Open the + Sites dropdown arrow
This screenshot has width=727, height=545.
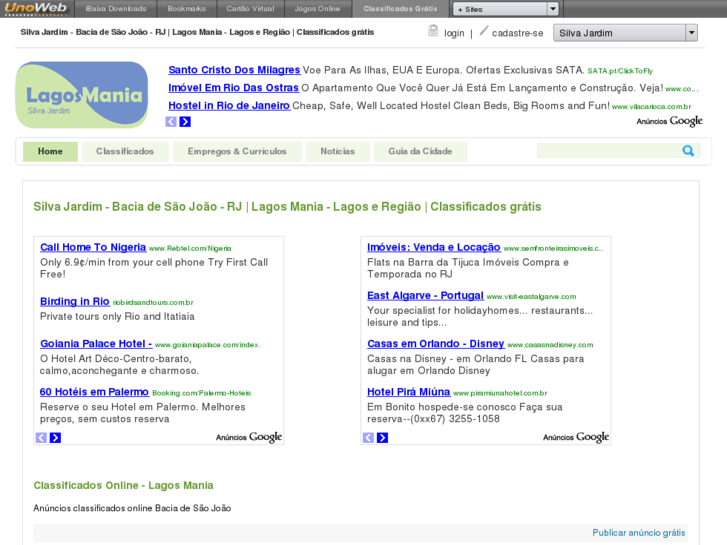click(x=553, y=9)
